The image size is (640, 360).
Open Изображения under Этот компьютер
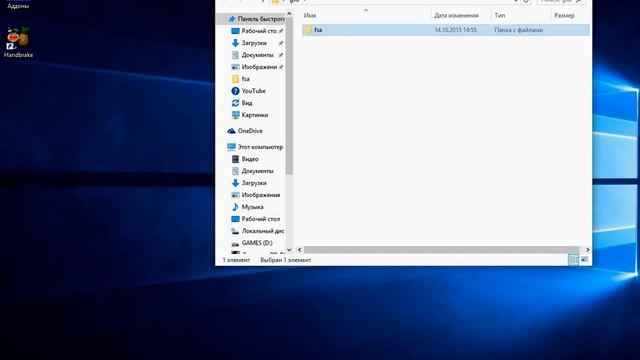tap(256, 195)
